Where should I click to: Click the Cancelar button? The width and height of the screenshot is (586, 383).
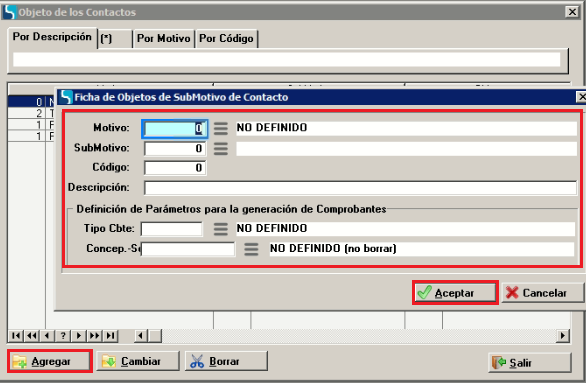pyautogui.click(x=542, y=293)
